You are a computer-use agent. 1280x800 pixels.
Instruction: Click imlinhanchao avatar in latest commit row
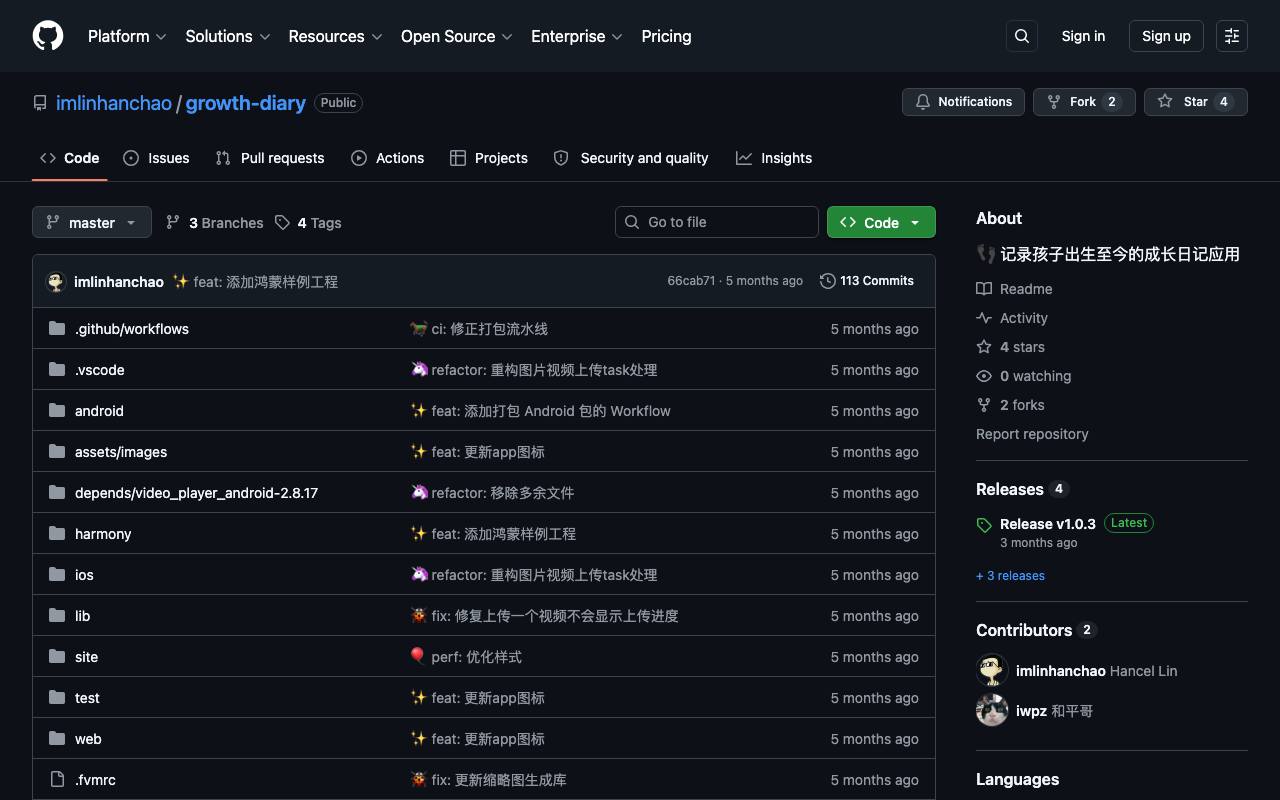click(x=56, y=282)
